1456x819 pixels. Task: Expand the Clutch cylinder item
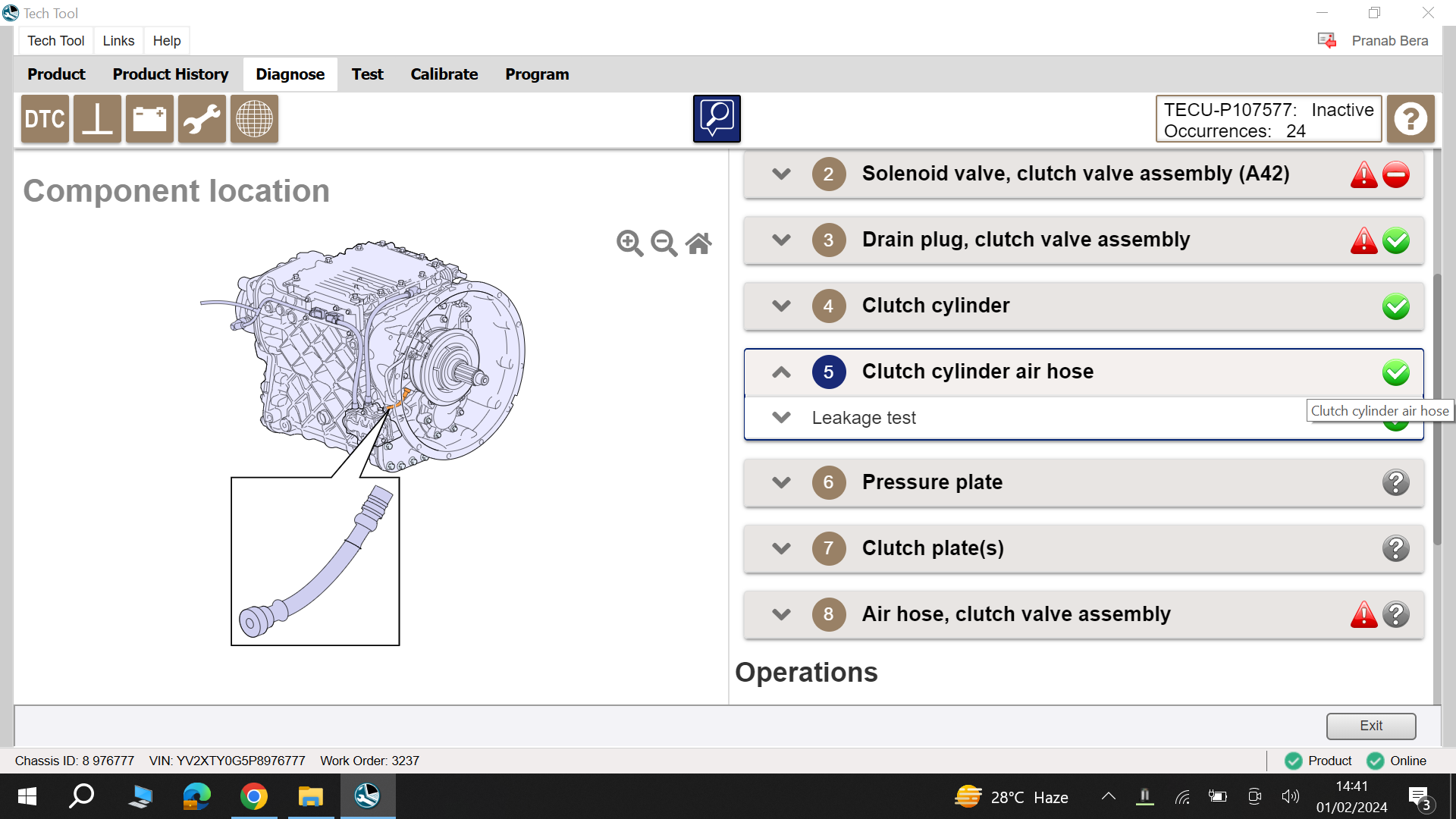click(x=781, y=306)
